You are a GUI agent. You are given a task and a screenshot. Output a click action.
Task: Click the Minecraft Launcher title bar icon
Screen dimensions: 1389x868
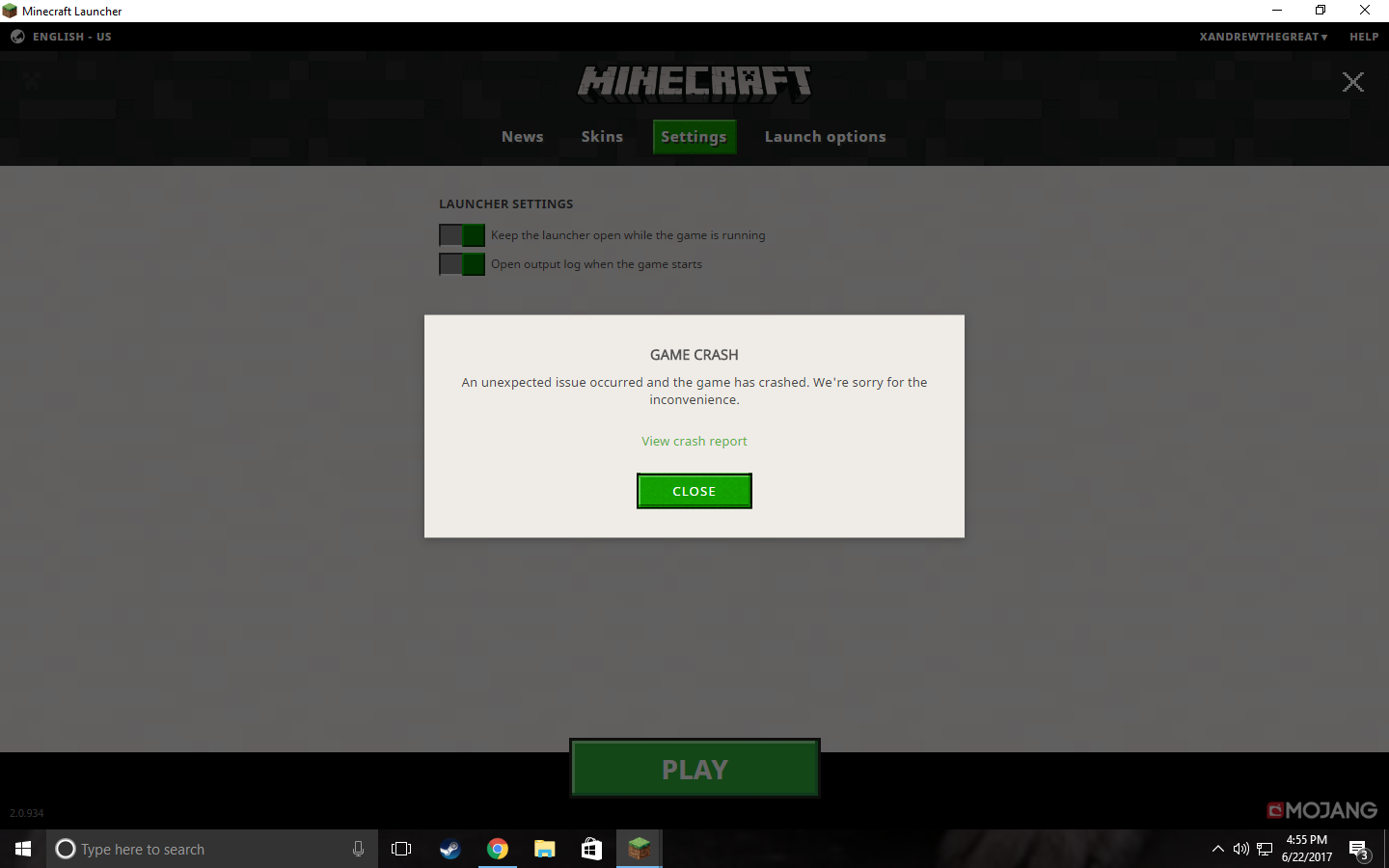(10, 11)
